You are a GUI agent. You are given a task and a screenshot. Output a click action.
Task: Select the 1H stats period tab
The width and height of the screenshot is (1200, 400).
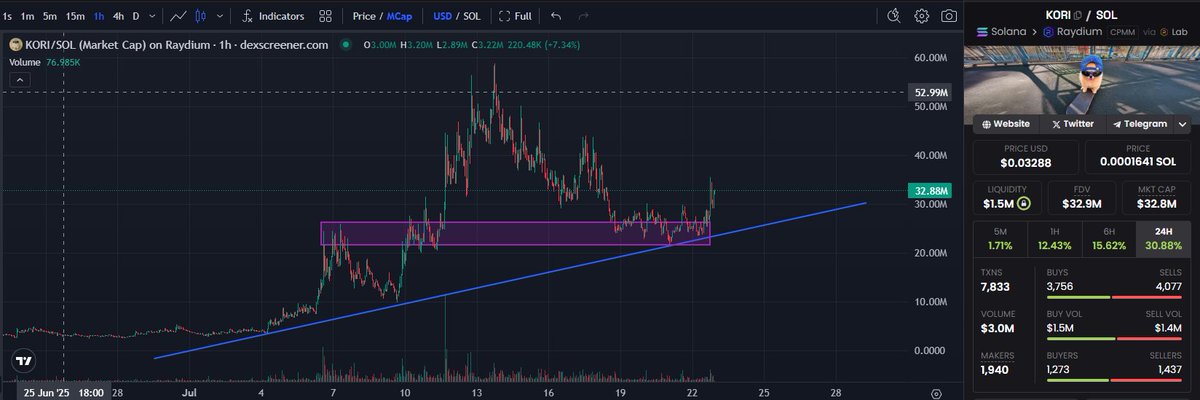pyautogui.click(x=1055, y=238)
